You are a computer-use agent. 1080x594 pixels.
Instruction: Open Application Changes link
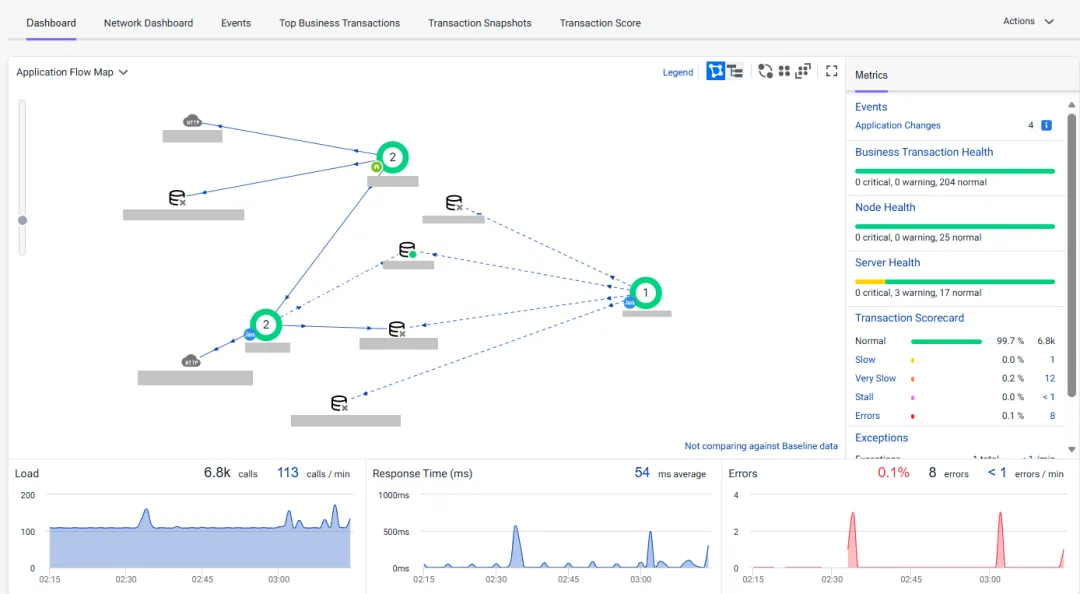(x=897, y=125)
